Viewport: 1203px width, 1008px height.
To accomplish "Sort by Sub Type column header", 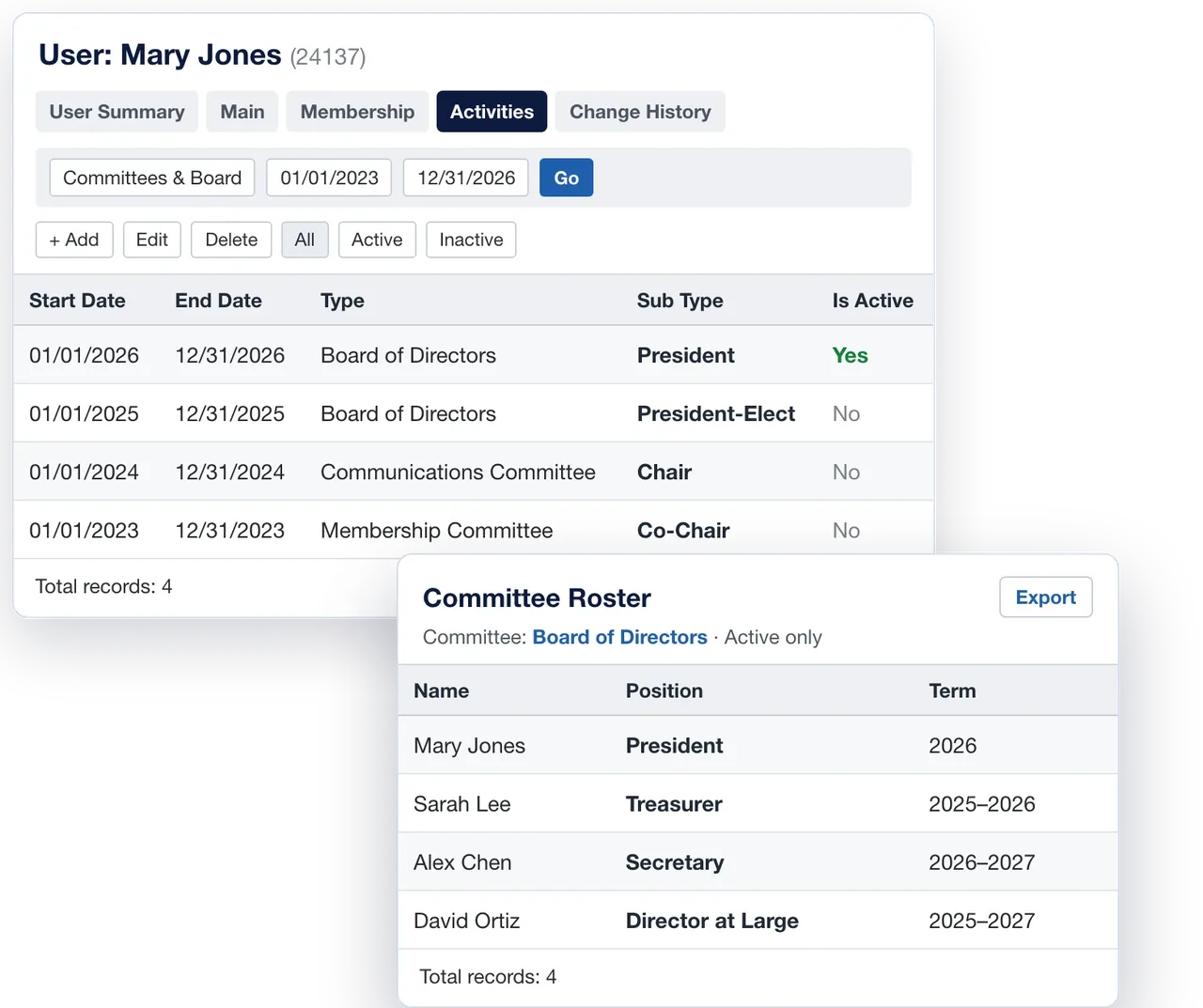I will pos(680,301).
